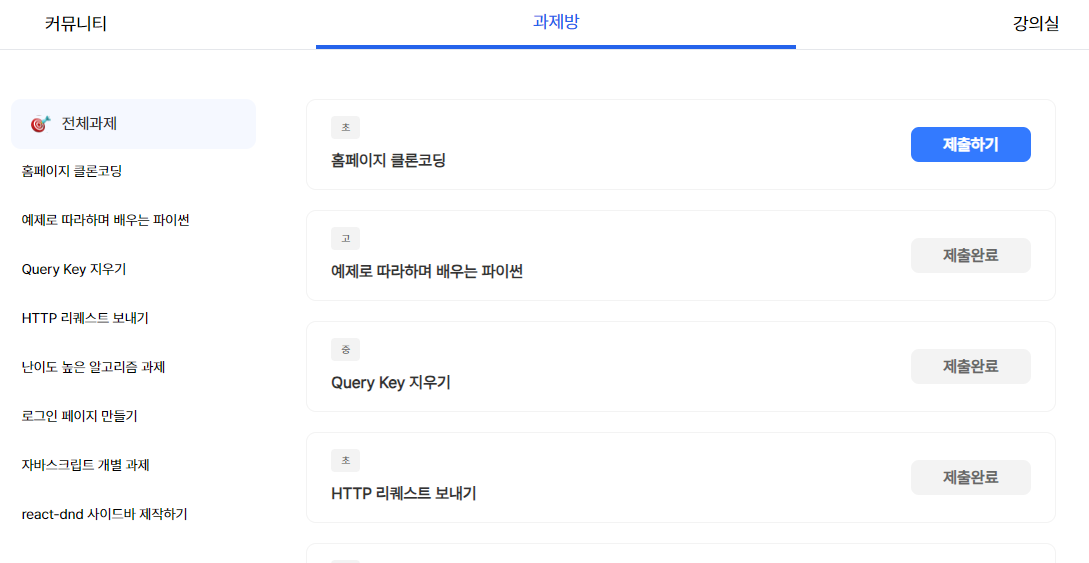Viewport: 1089px width, 563px height.
Task: Select Query Key 지우기 in the sidebar
Action: (x=74, y=269)
